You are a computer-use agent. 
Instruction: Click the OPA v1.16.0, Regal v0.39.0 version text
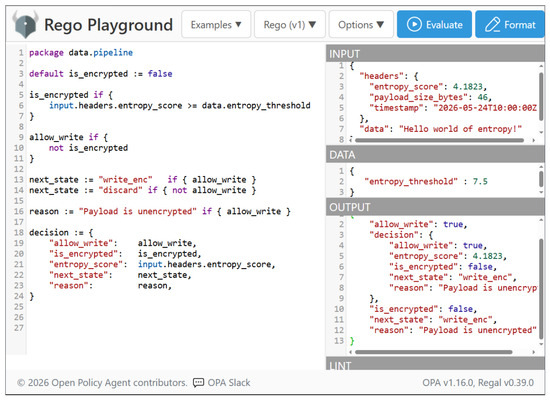(x=478, y=382)
